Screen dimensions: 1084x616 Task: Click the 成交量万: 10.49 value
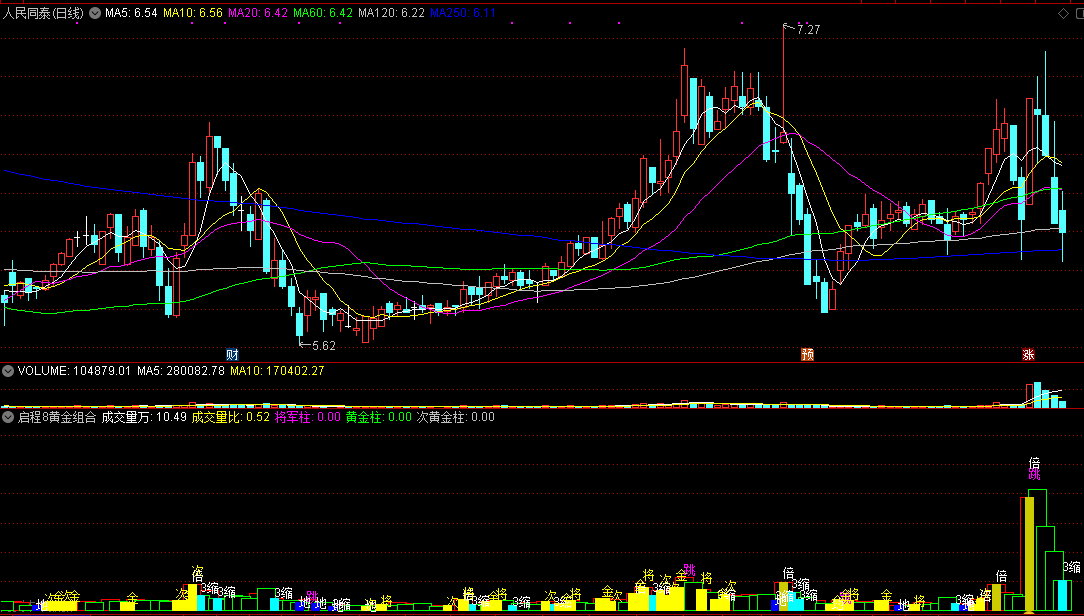coord(144,418)
